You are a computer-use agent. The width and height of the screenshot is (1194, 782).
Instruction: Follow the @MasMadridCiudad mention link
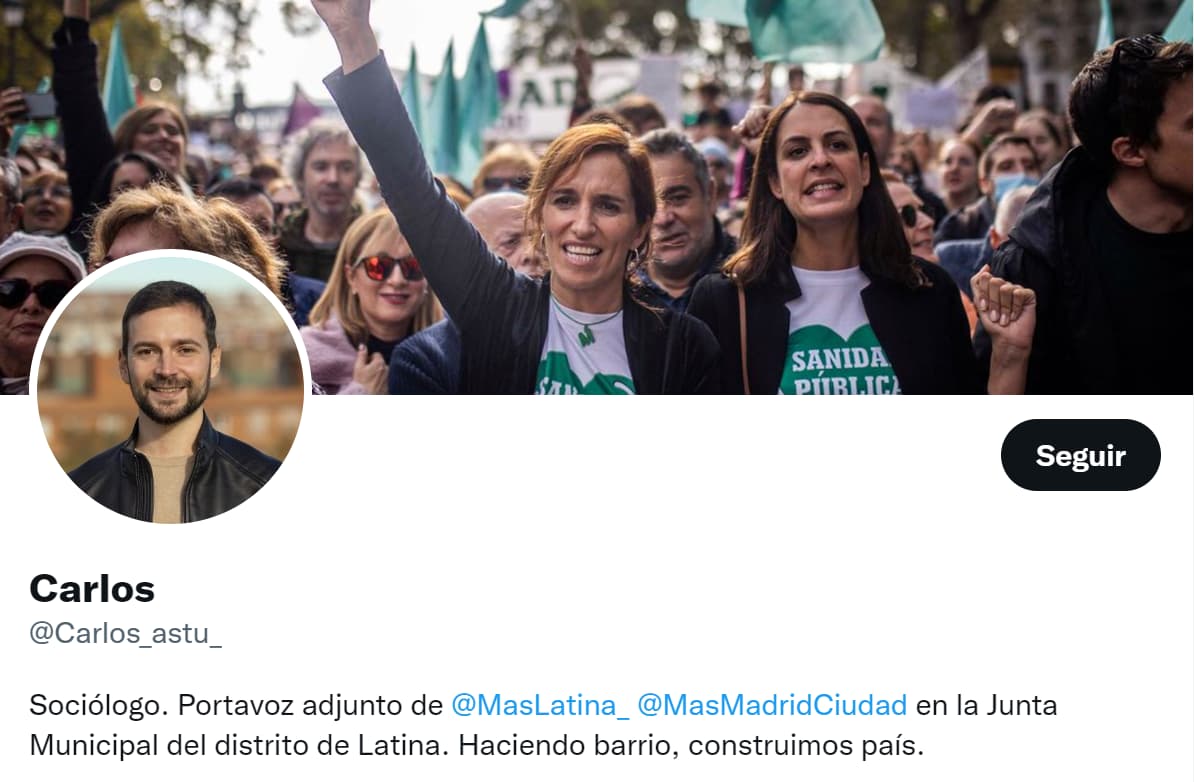772,705
